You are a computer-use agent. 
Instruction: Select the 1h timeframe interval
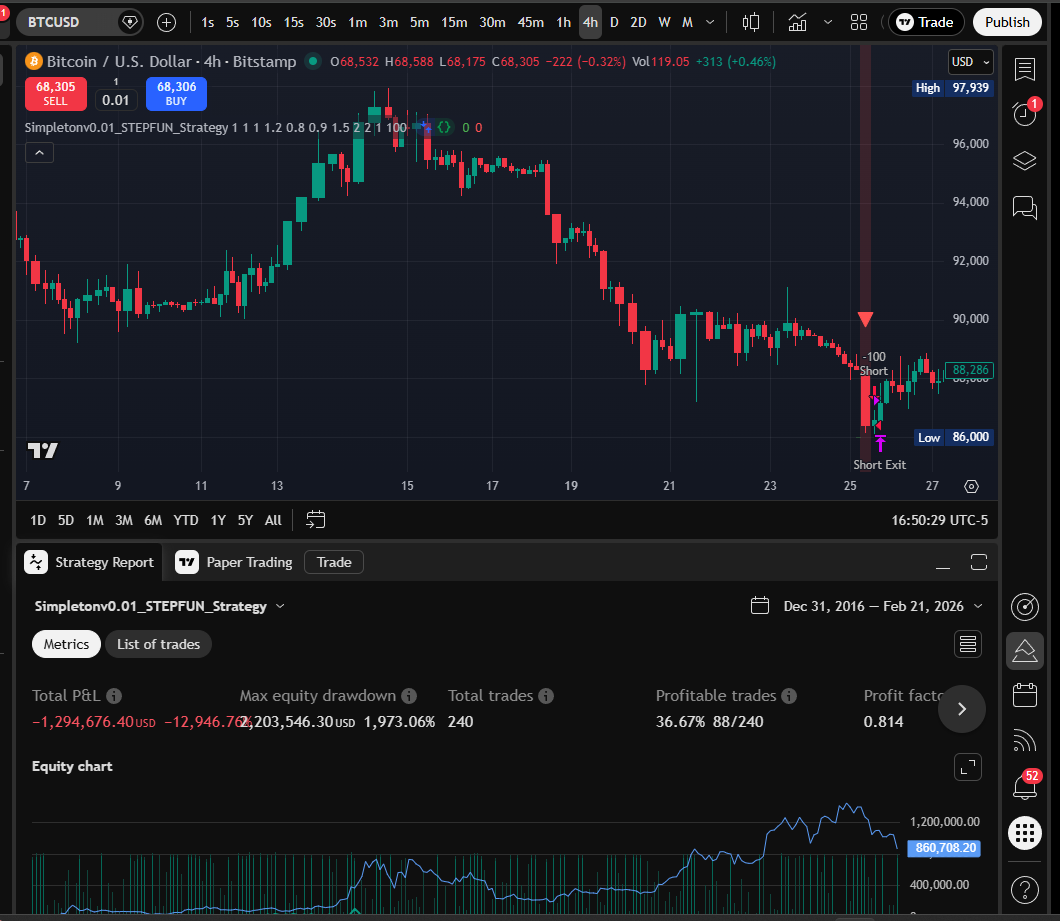click(562, 21)
